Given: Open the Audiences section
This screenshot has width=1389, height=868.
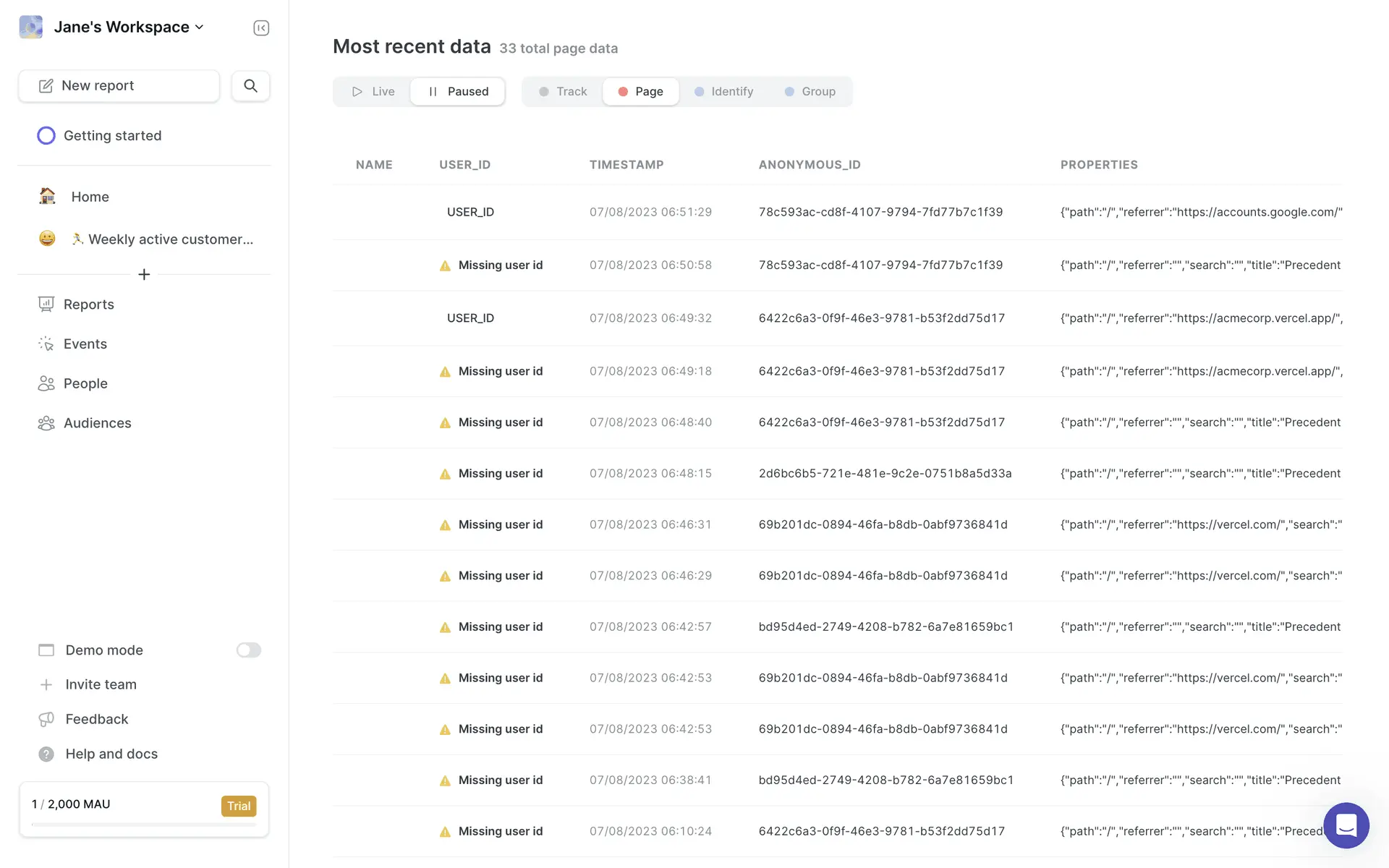Looking at the screenshot, I should (97, 423).
